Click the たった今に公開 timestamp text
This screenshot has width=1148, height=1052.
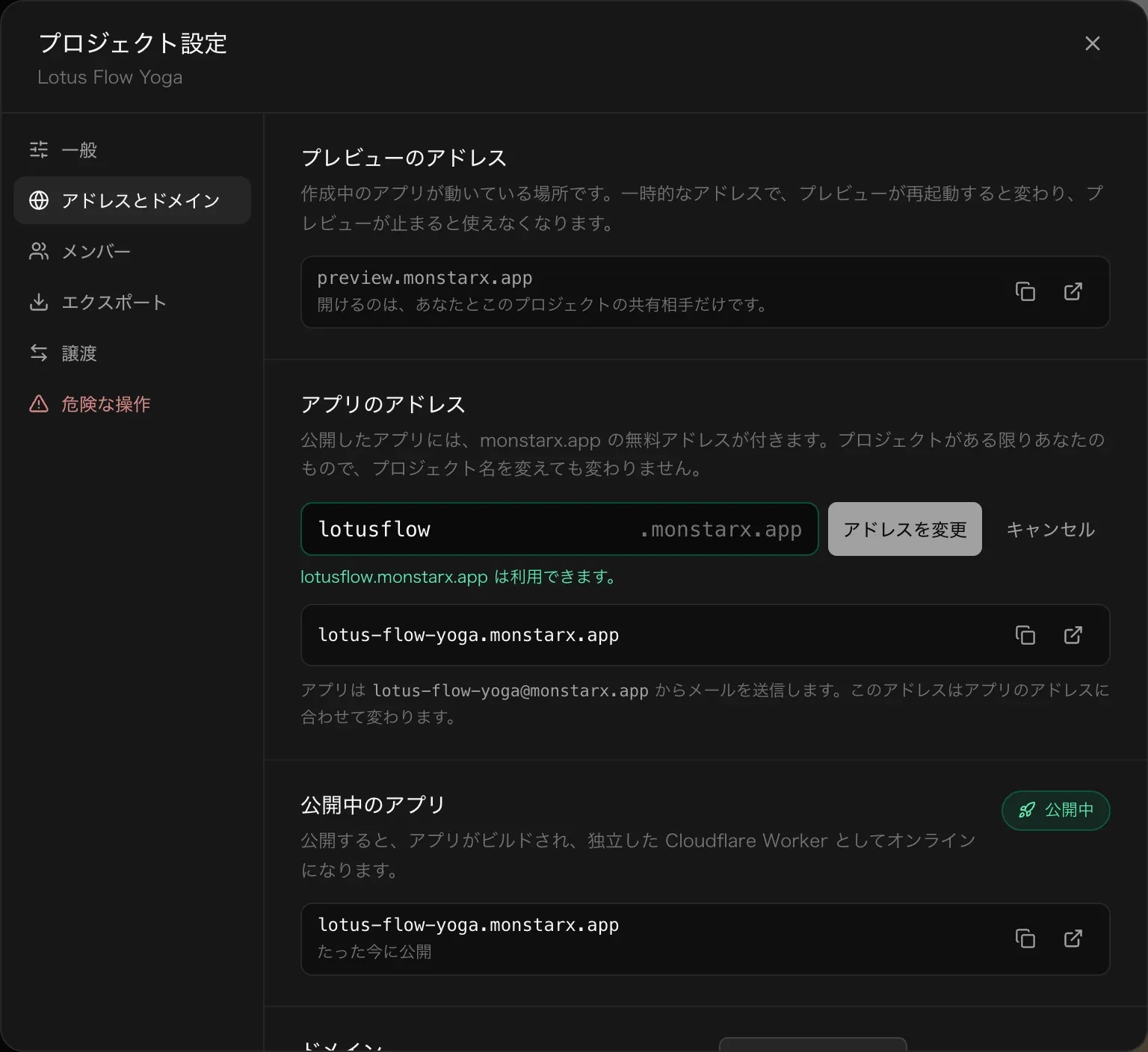click(x=374, y=952)
